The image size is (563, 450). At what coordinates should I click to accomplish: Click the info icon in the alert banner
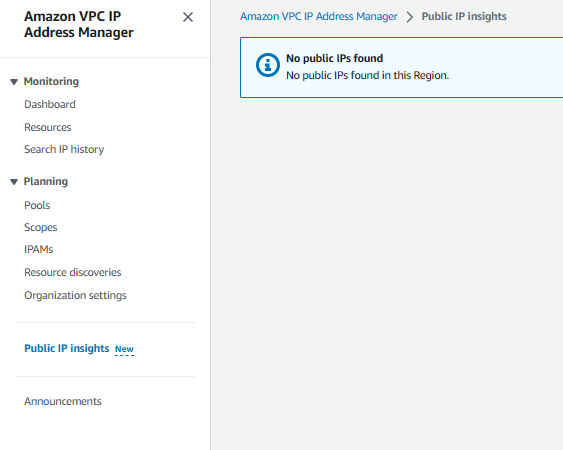coord(267,65)
